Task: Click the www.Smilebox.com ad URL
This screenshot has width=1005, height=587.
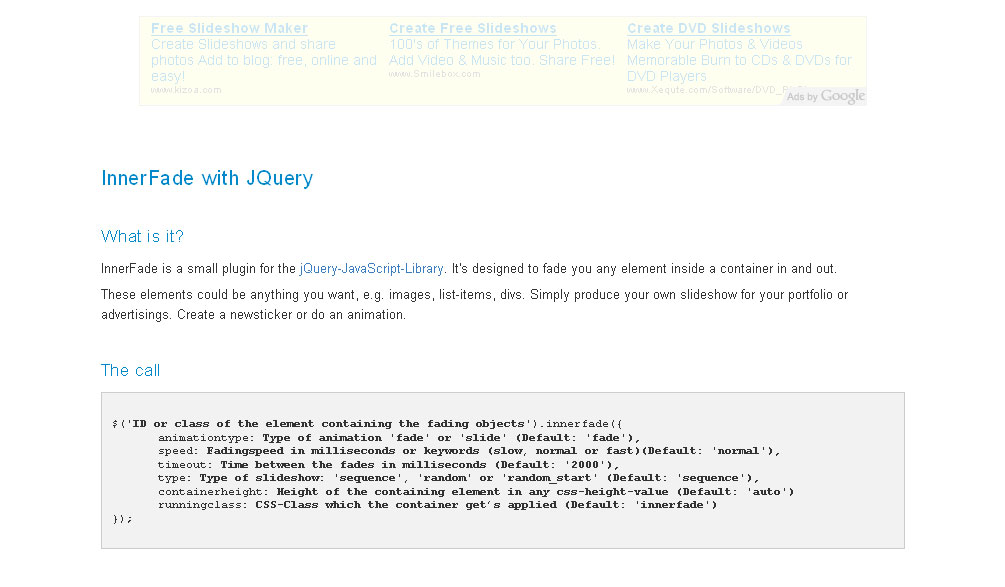Action: [434, 74]
